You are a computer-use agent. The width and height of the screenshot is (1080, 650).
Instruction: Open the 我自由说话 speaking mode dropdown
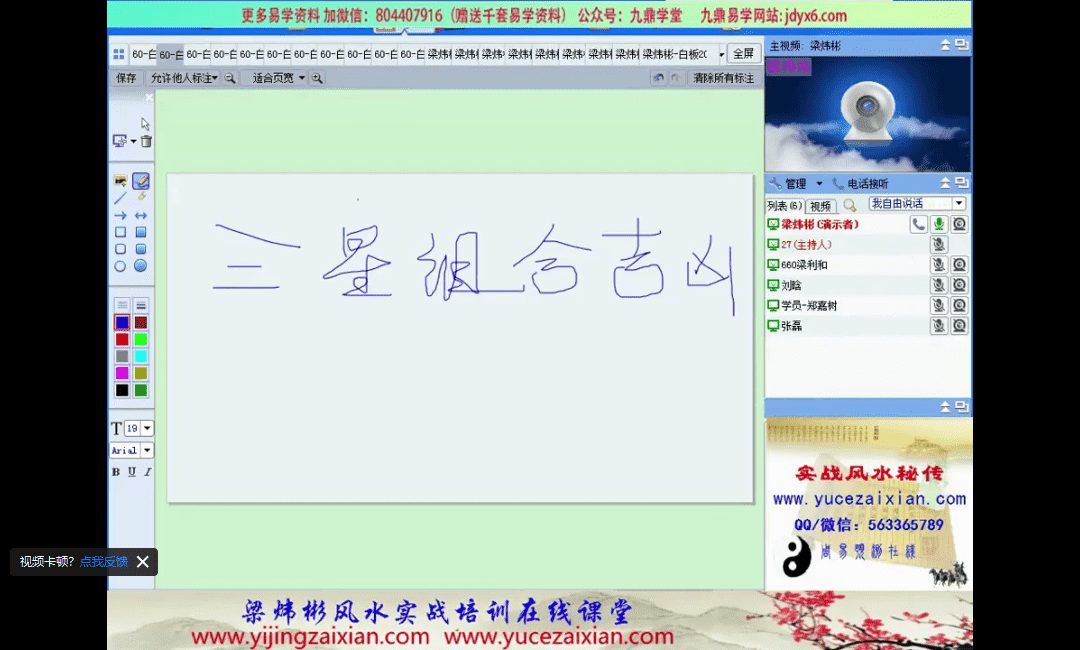pos(958,204)
